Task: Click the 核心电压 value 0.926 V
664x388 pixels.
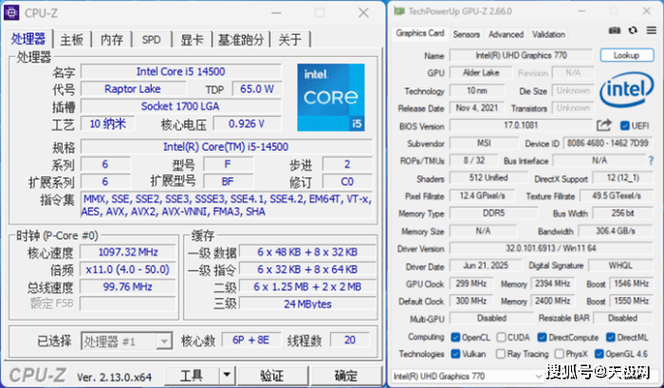Action: coord(246,124)
